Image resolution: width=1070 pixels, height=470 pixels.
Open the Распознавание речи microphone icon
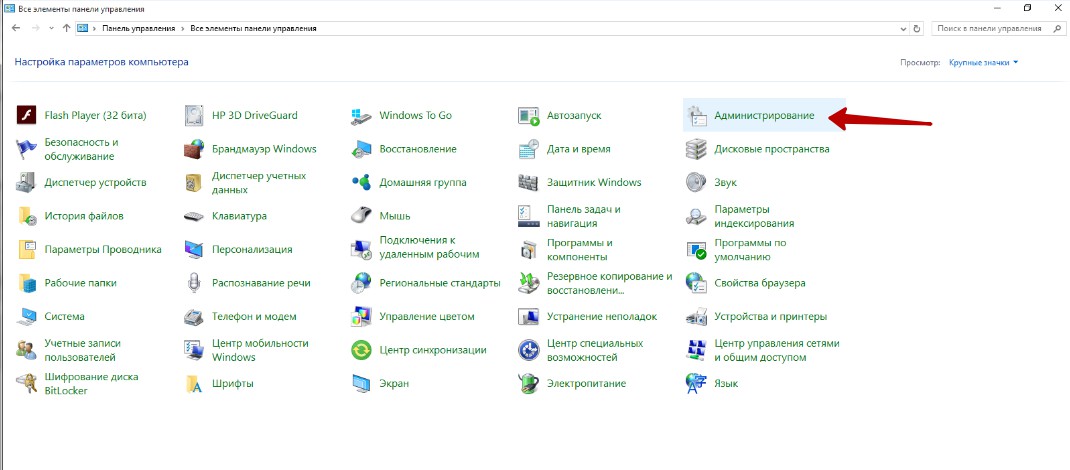[x=194, y=282]
